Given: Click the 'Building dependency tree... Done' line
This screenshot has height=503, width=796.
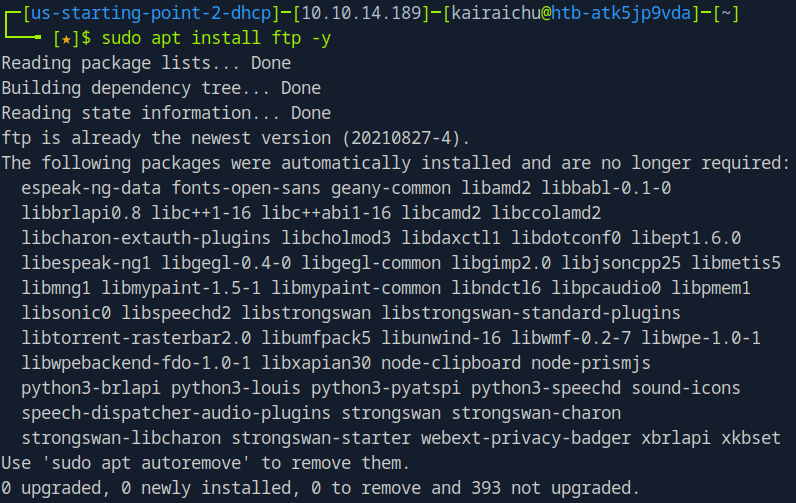Looking at the screenshot, I should tap(161, 88).
